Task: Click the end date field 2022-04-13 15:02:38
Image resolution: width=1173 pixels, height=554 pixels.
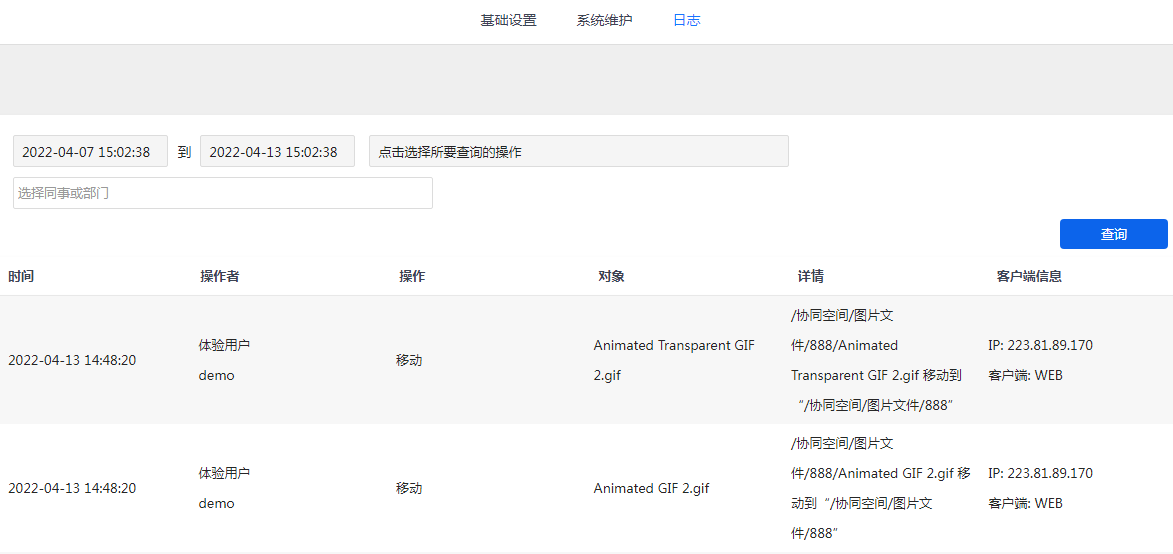Action: (277, 152)
